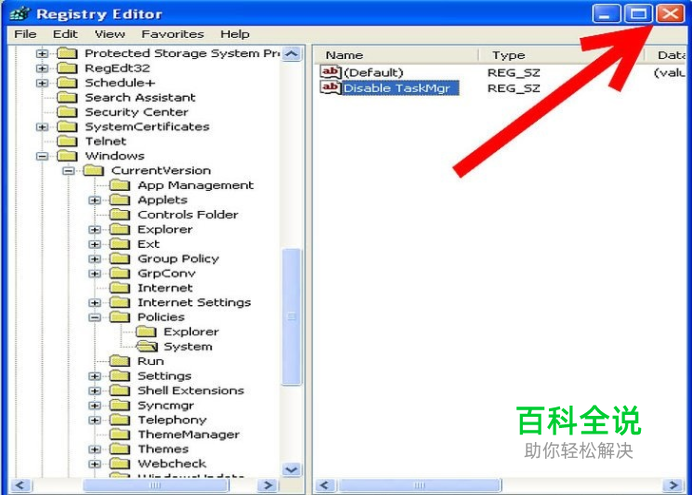Image resolution: width=692 pixels, height=495 pixels.
Task: Expand the Group Policy node
Action: tap(94, 259)
